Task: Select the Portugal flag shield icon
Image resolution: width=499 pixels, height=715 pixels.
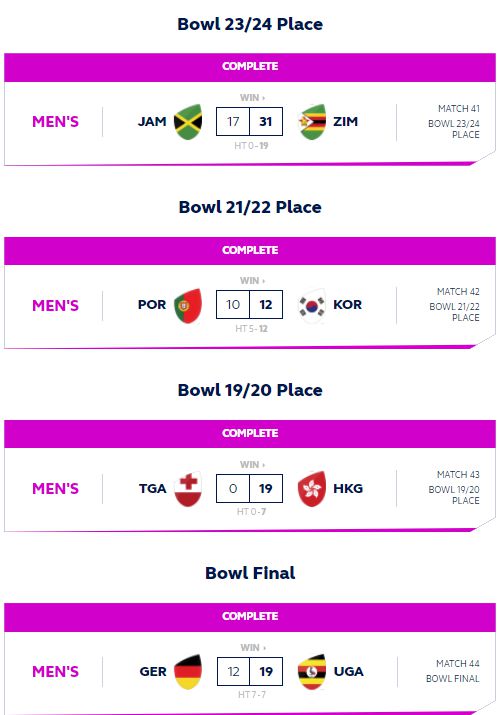Action: pos(188,305)
